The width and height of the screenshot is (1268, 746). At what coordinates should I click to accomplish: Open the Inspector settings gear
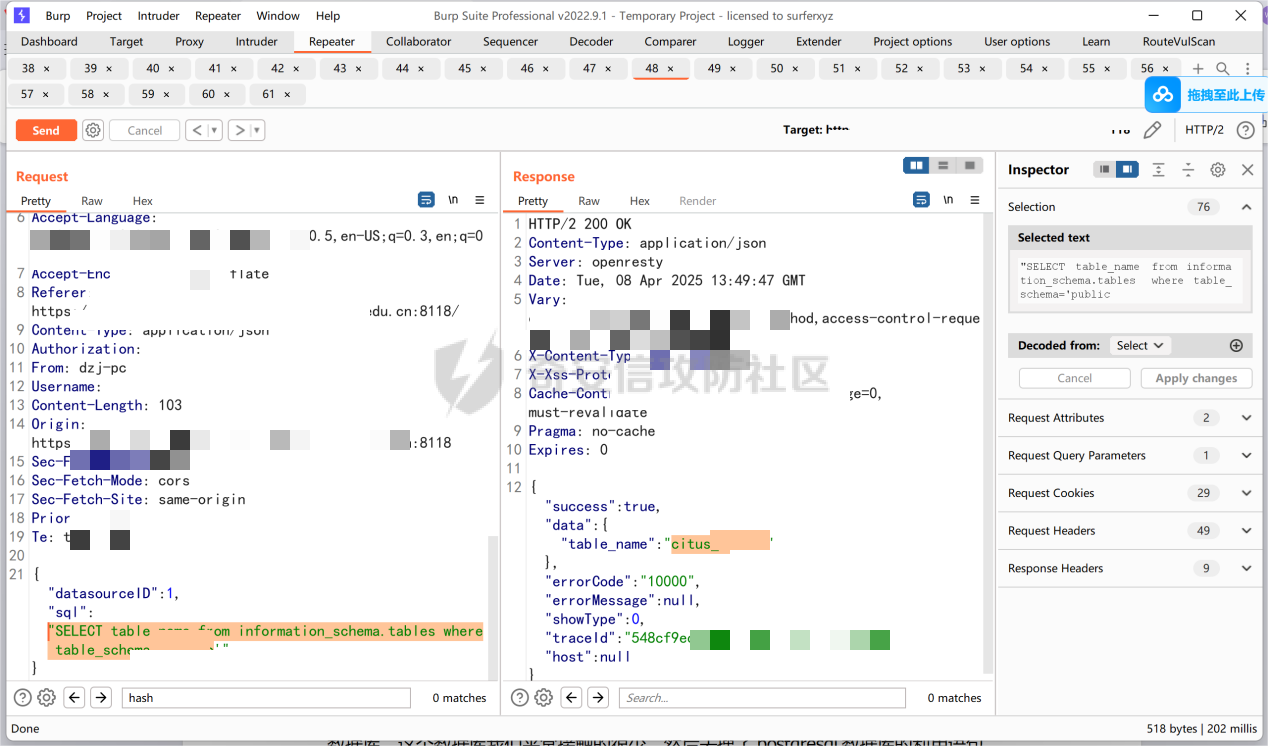tap(1217, 170)
